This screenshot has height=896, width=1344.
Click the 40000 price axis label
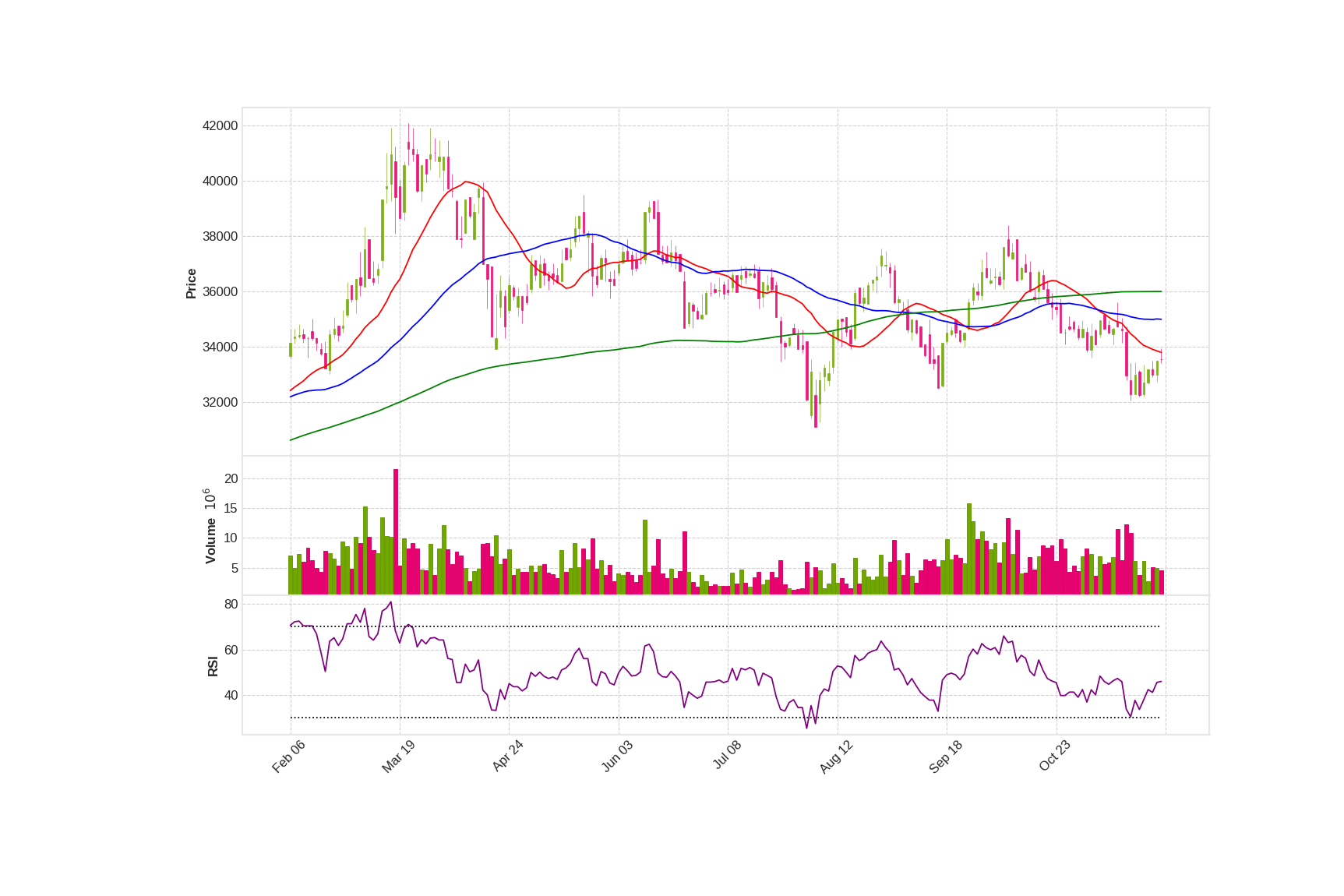[x=220, y=182]
